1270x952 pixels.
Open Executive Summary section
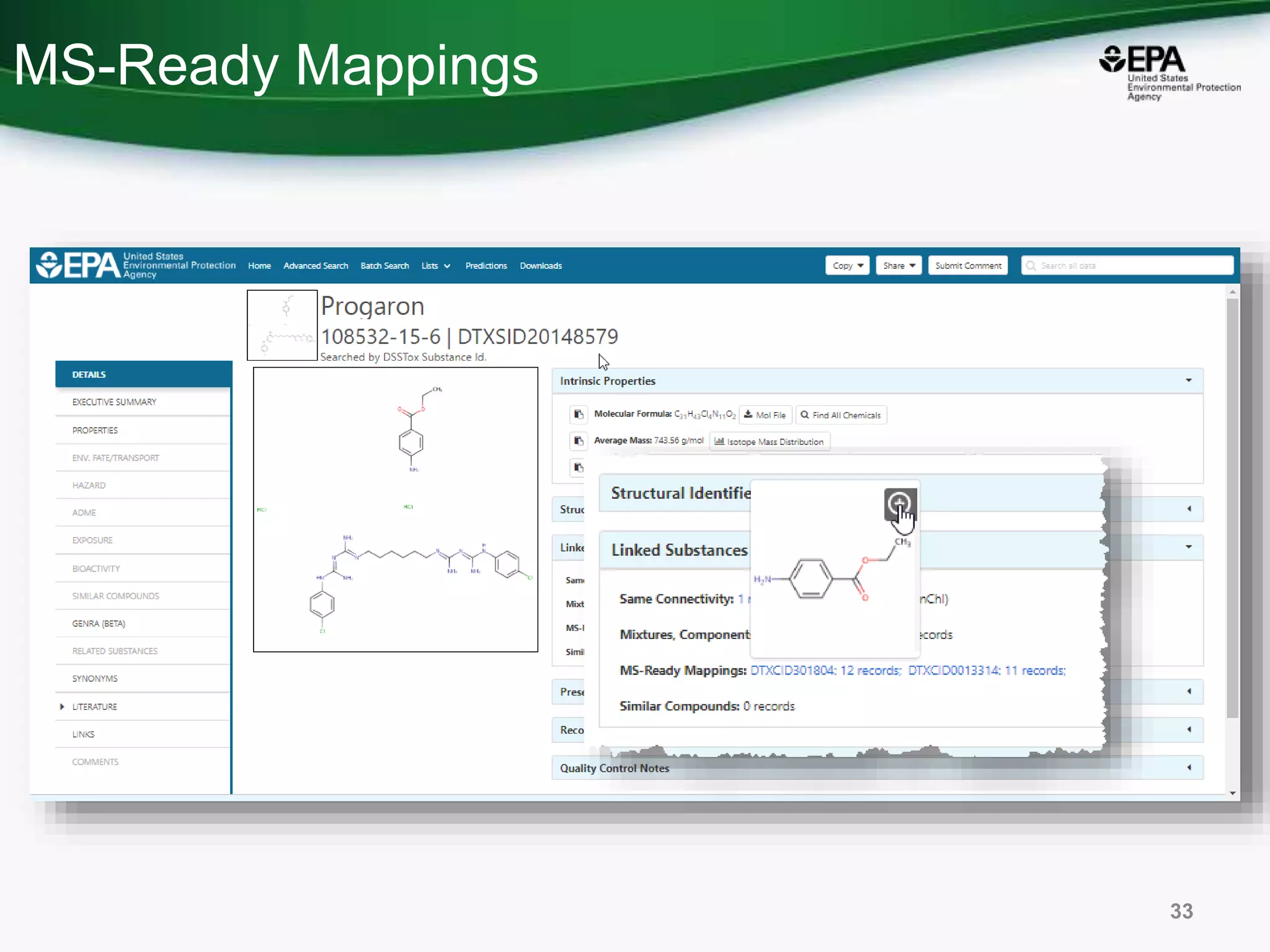click(143, 402)
